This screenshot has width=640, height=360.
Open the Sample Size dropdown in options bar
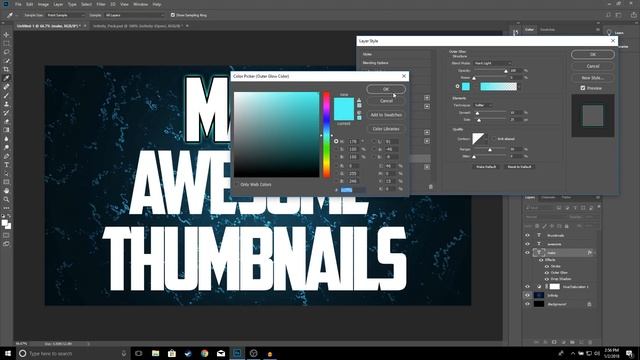click(x=66, y=15)
